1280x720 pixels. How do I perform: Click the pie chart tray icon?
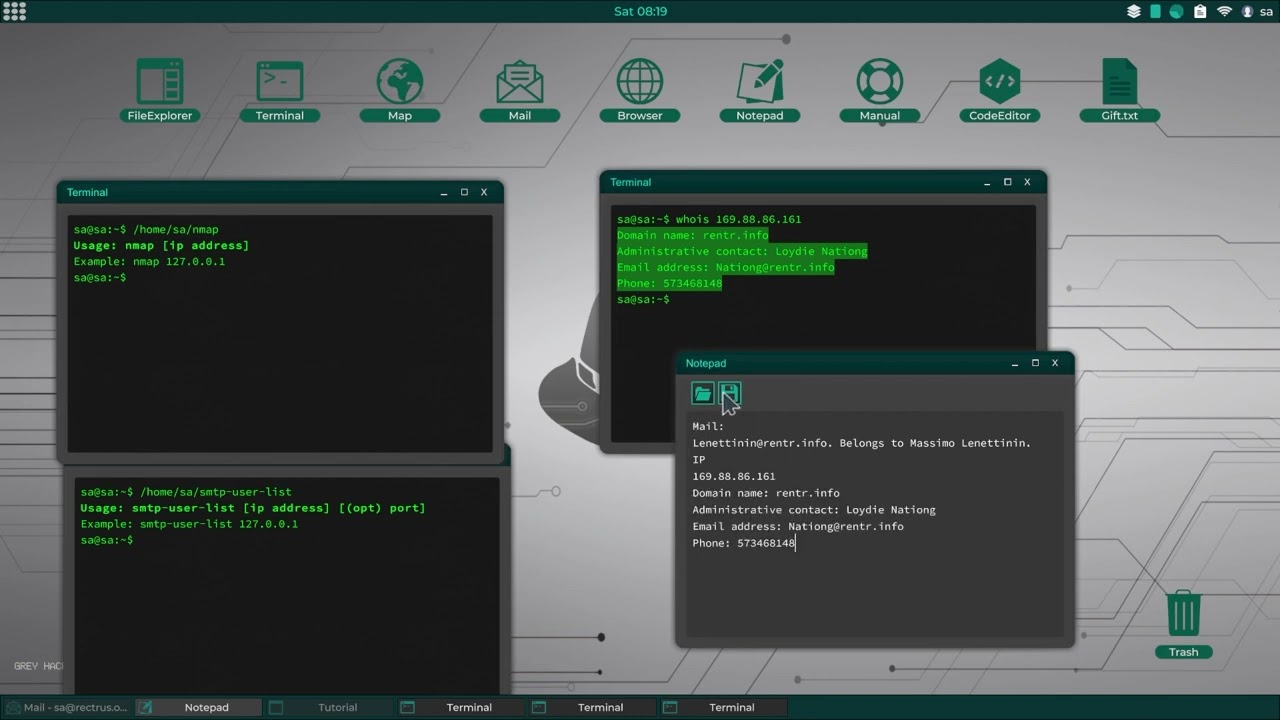[1176, 11]
